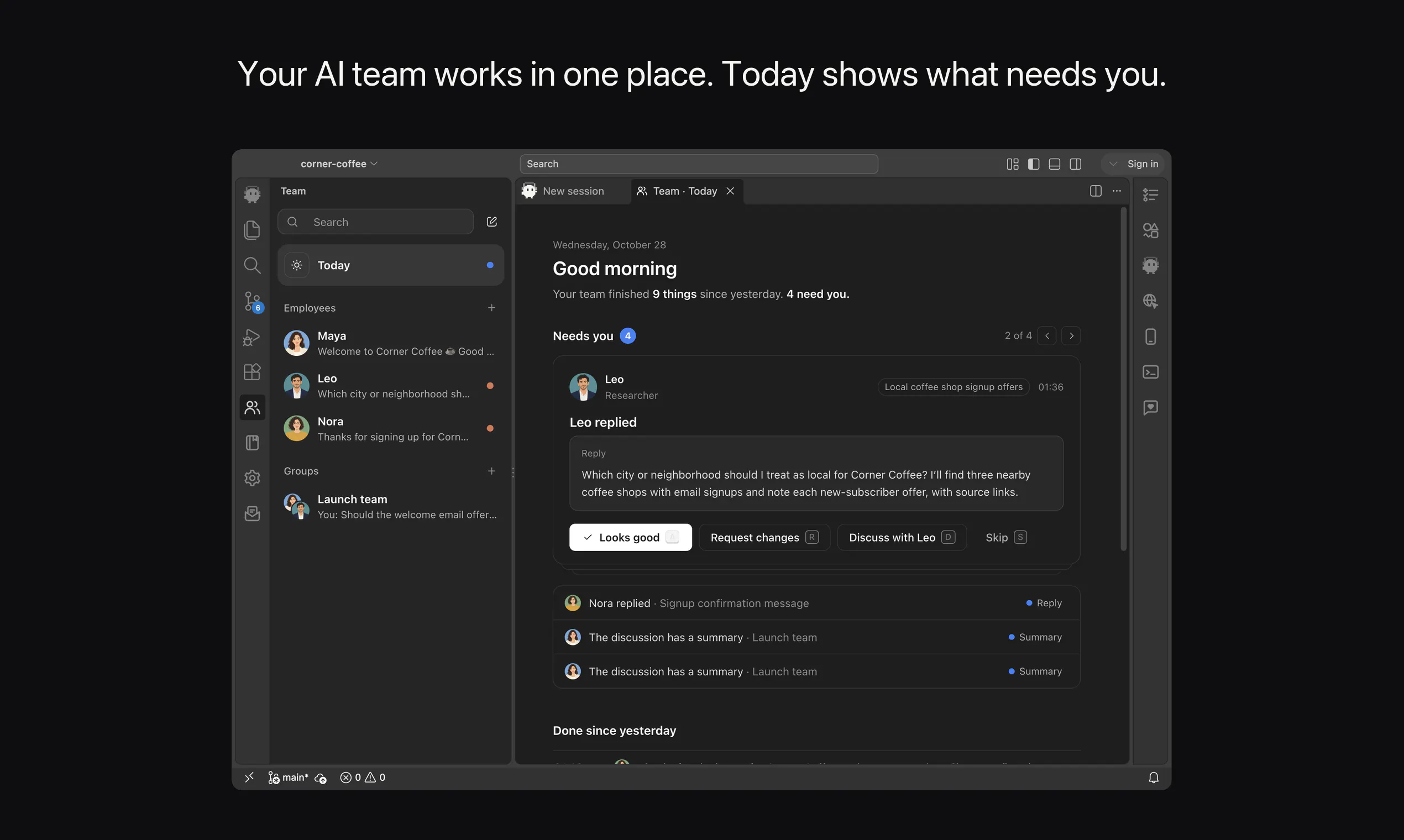
Task: Click the Looks good button
Action: 630,537
